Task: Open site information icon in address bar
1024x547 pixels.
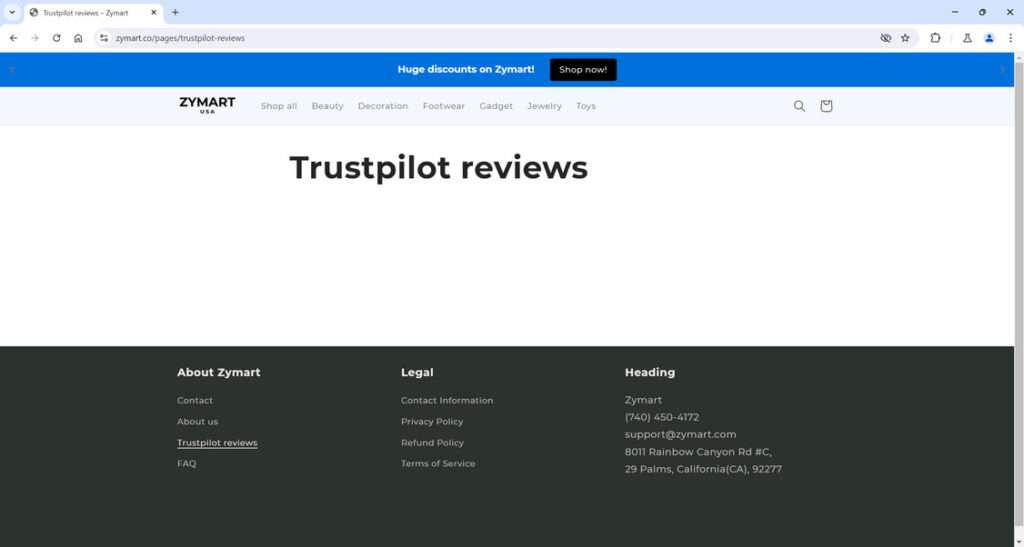Action: pos(104,38)
